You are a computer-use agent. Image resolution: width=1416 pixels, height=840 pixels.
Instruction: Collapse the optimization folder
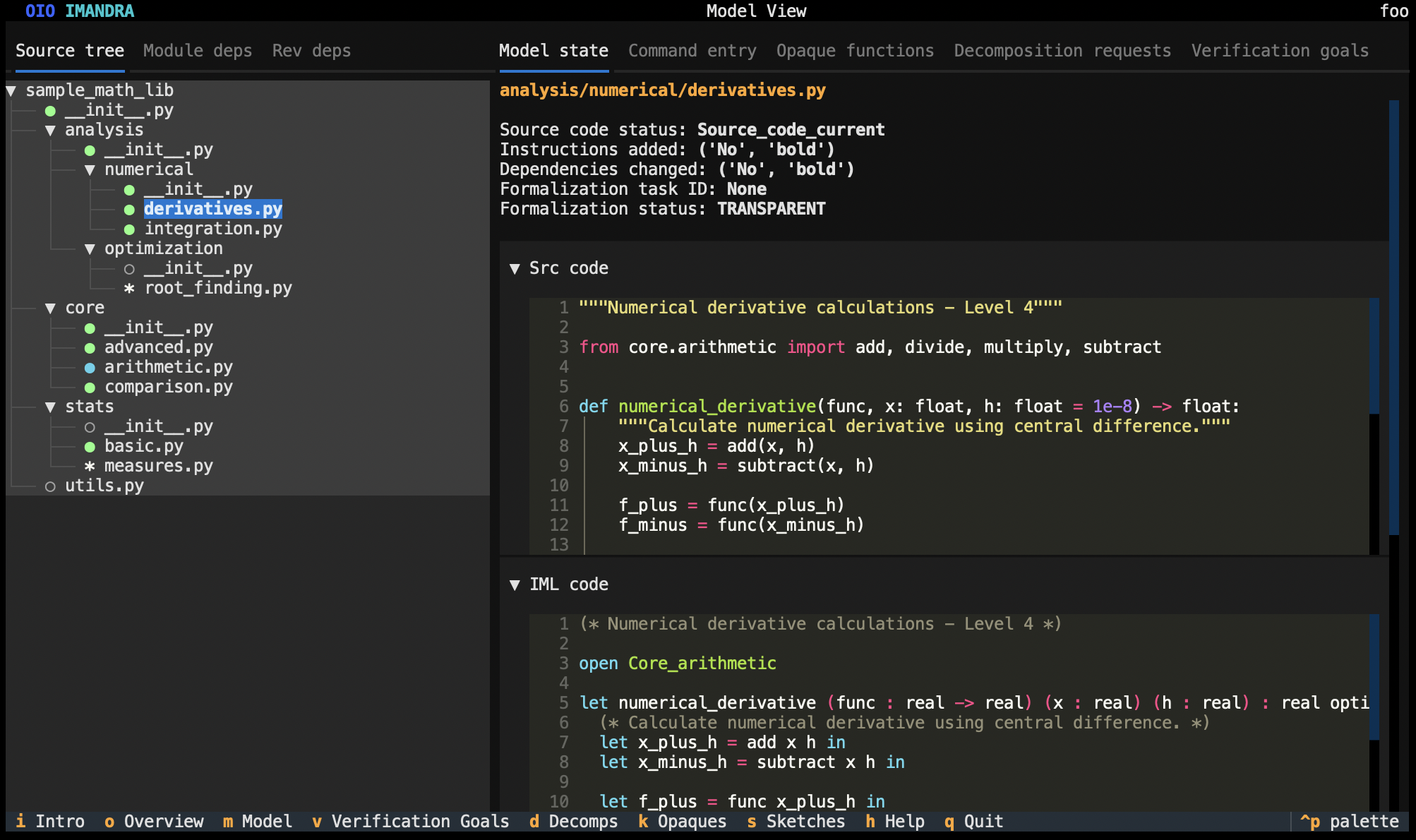90,249
